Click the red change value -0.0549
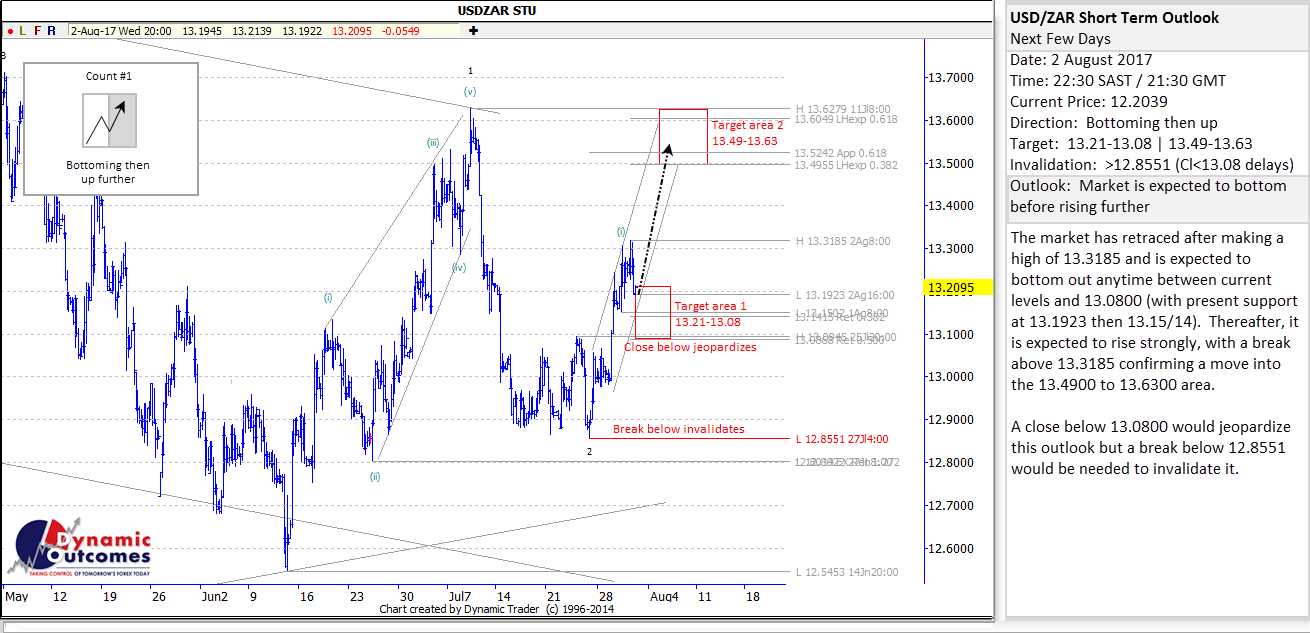The image size is (1310, 633). (x=401, y=31)
